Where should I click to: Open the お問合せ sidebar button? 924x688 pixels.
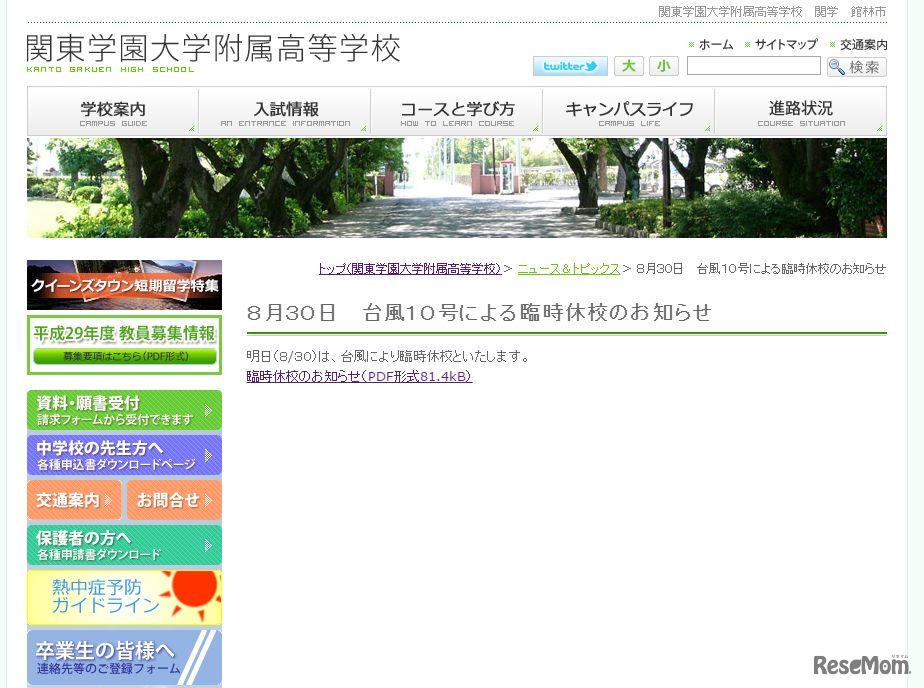(x=173, y=500)
